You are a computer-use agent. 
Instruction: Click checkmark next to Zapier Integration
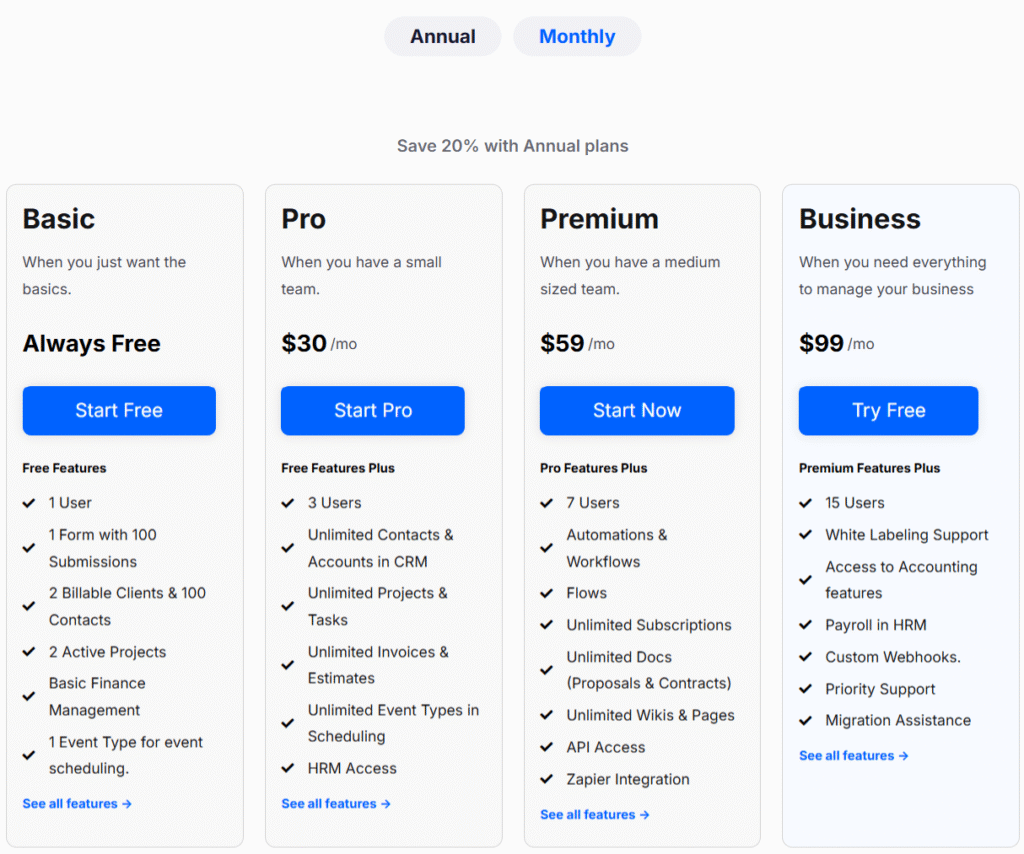547,780
